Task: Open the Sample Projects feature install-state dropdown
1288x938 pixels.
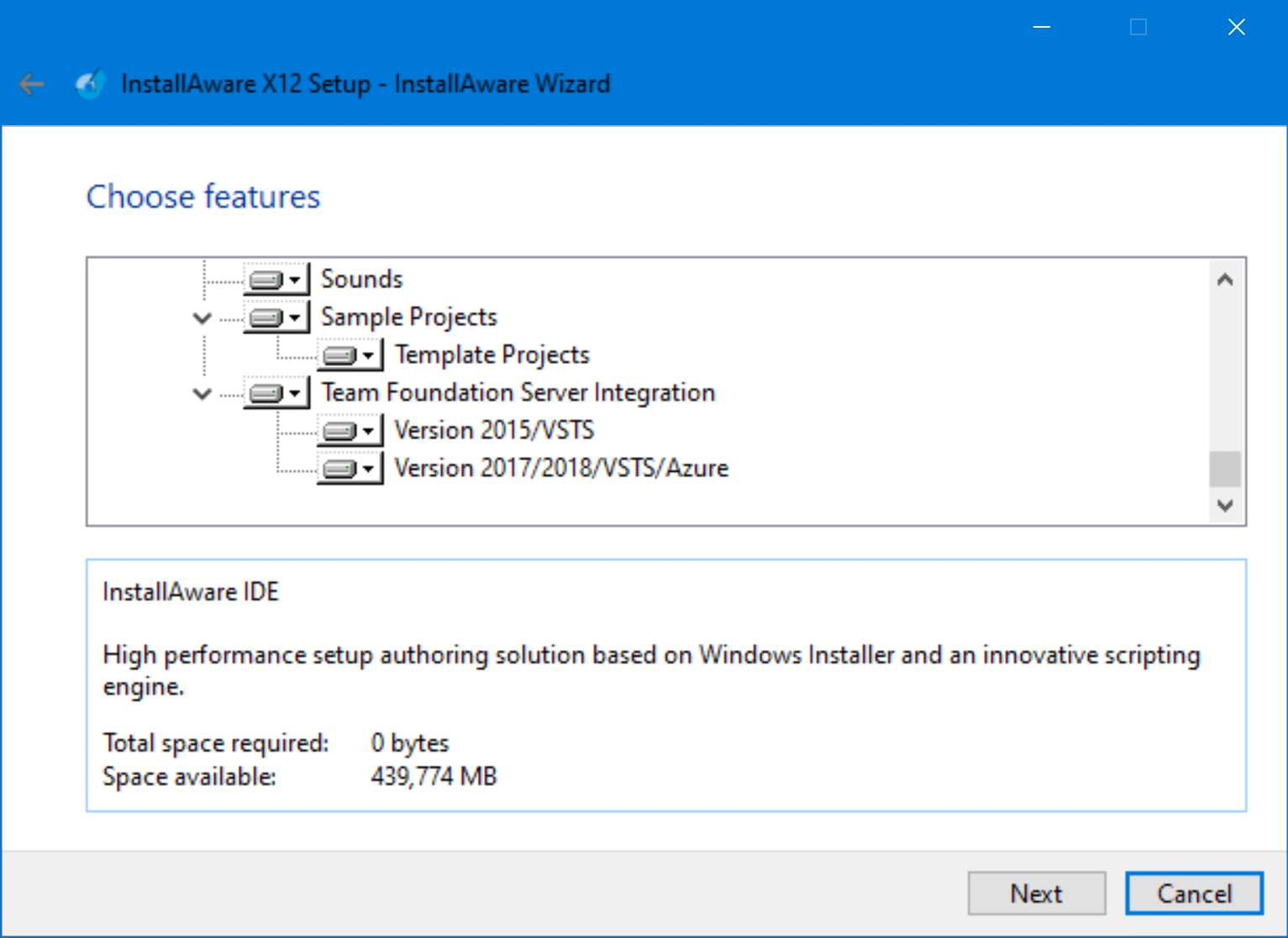Action: coord(276,317)
